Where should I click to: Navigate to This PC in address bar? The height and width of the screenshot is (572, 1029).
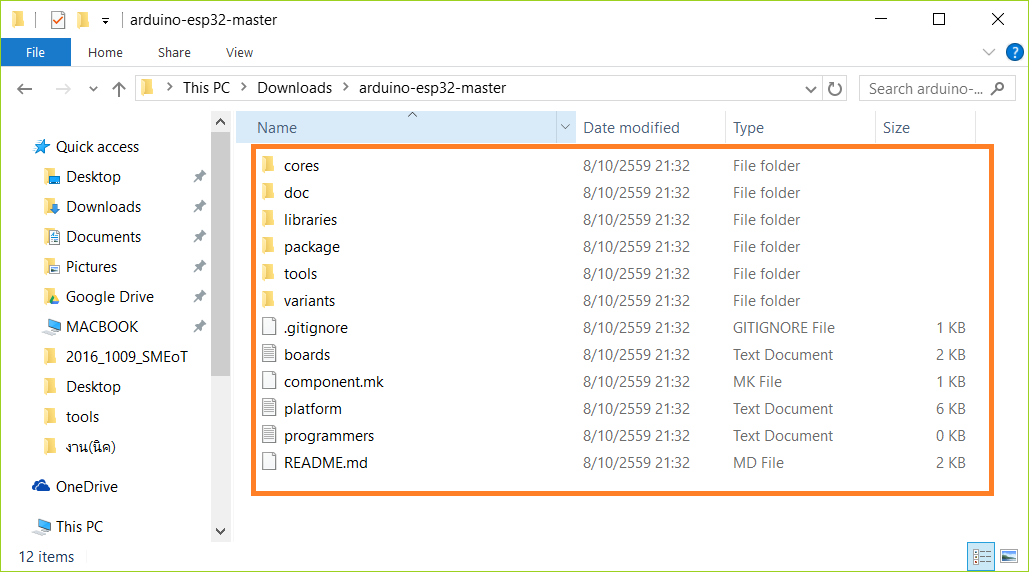[206, 87]
